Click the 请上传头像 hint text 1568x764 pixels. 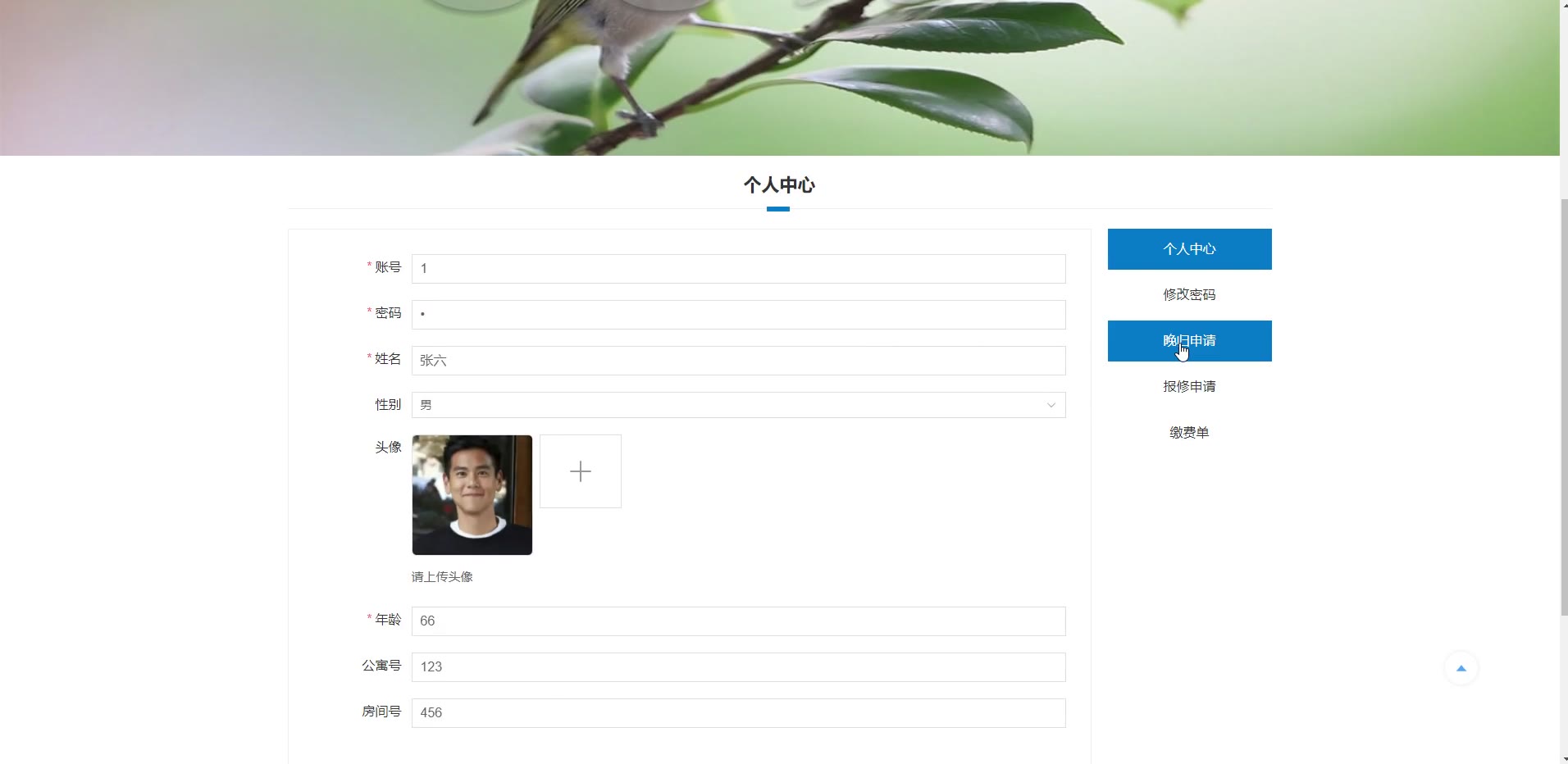[442, 577]
